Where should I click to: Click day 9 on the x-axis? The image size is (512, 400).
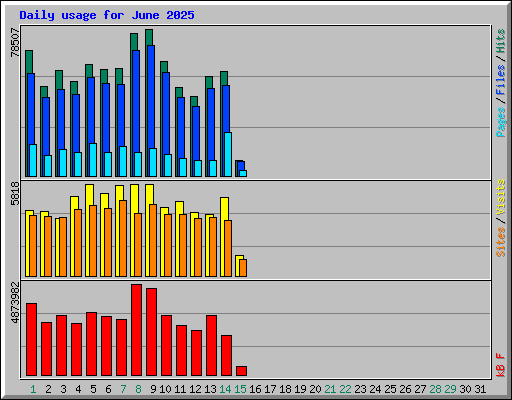pos(153,389)
